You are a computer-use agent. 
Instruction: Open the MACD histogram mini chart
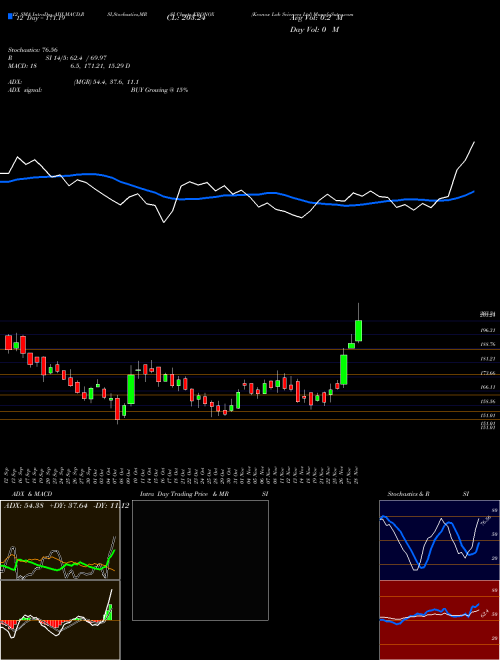point(60,620)
